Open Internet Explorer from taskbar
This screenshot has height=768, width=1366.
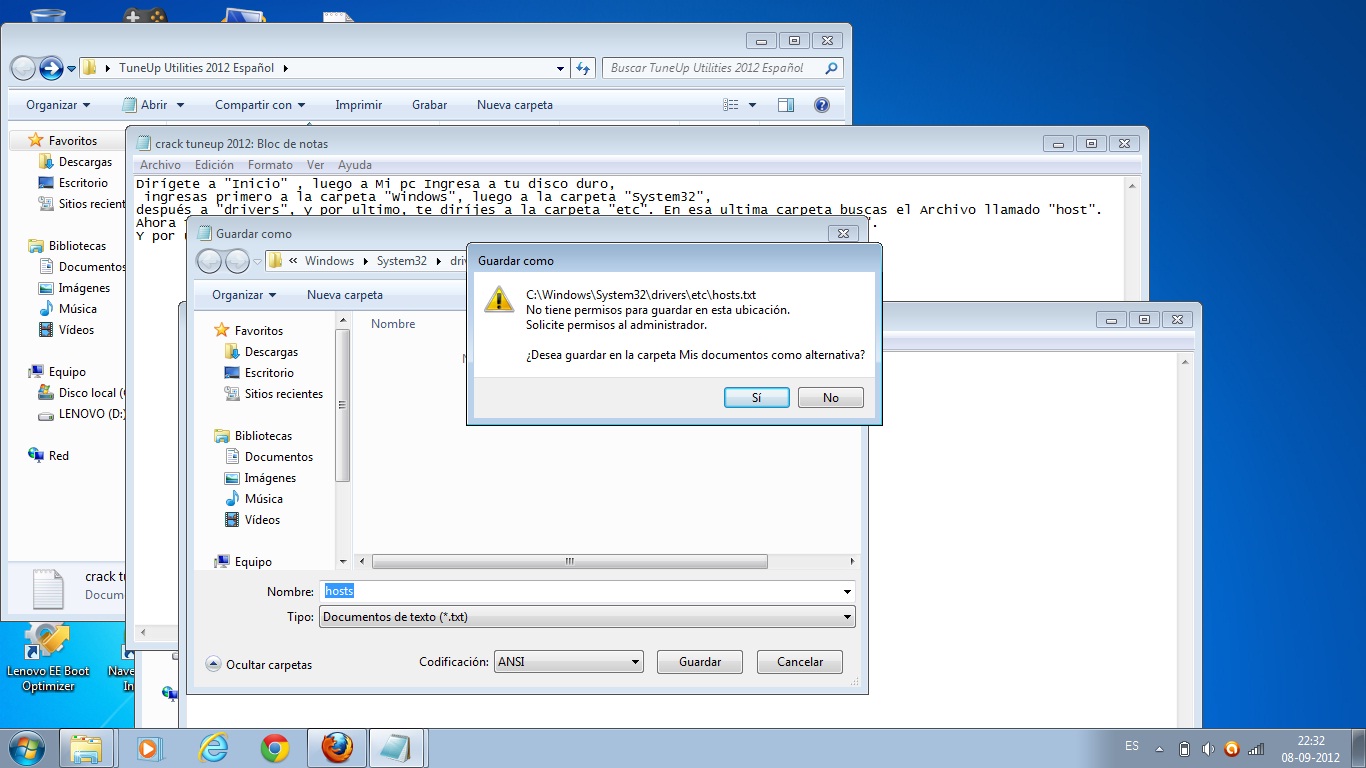coord(212,748)
